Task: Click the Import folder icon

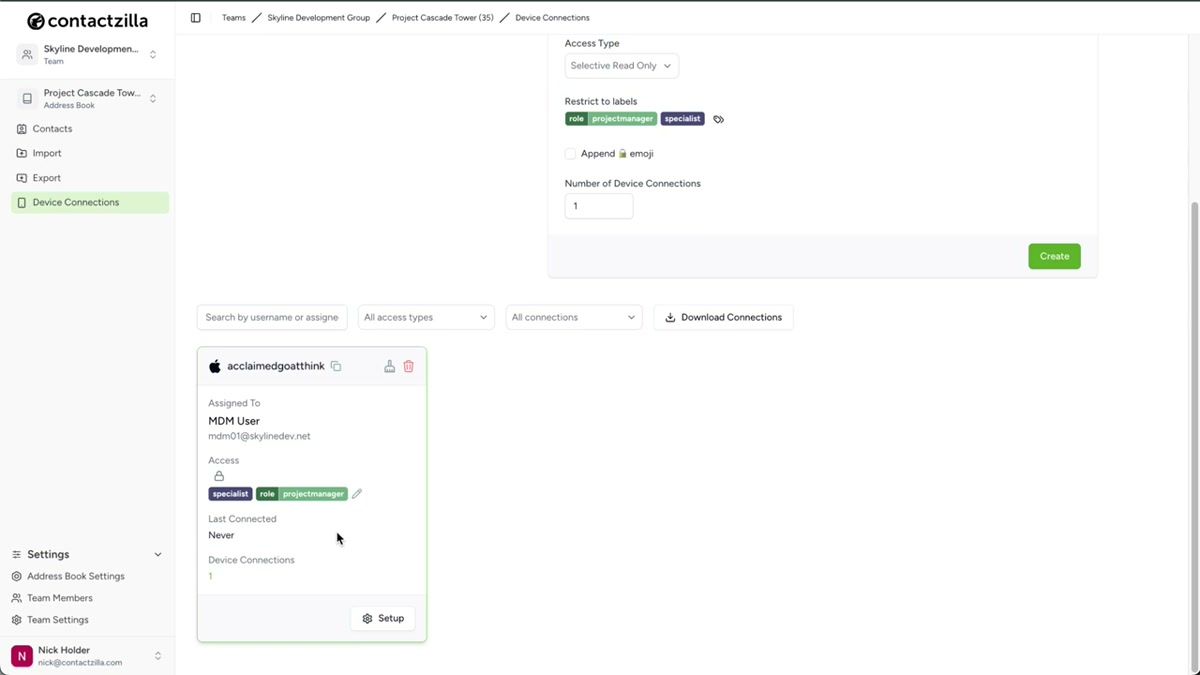Action: tap(22, 153)
